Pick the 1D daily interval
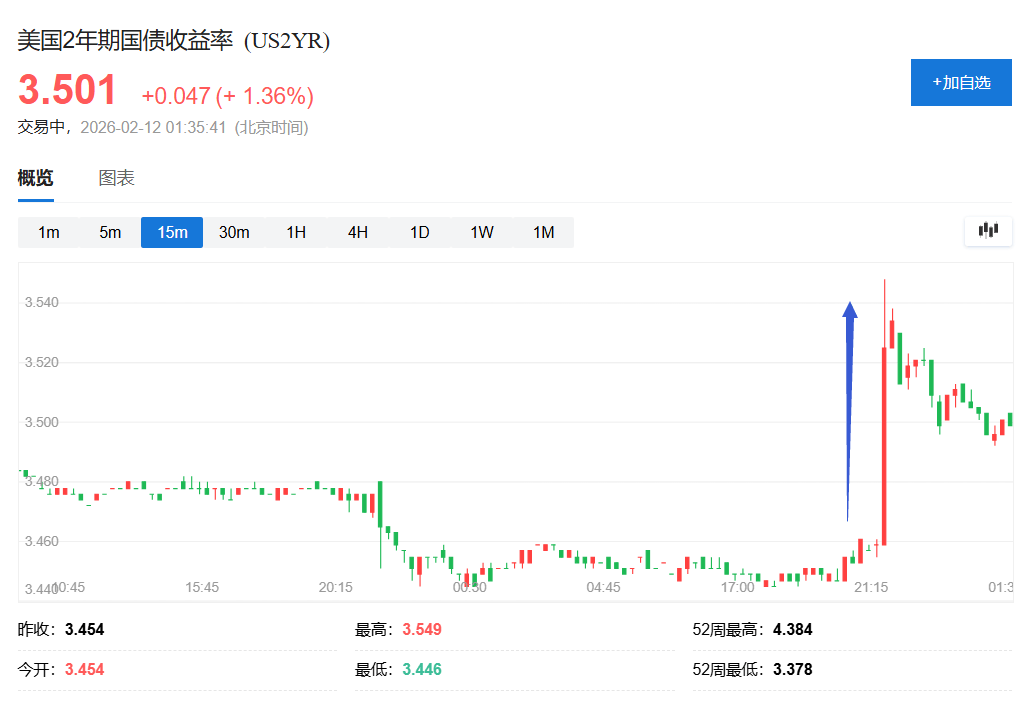The image size is (1026, 708). click(420, 232)
